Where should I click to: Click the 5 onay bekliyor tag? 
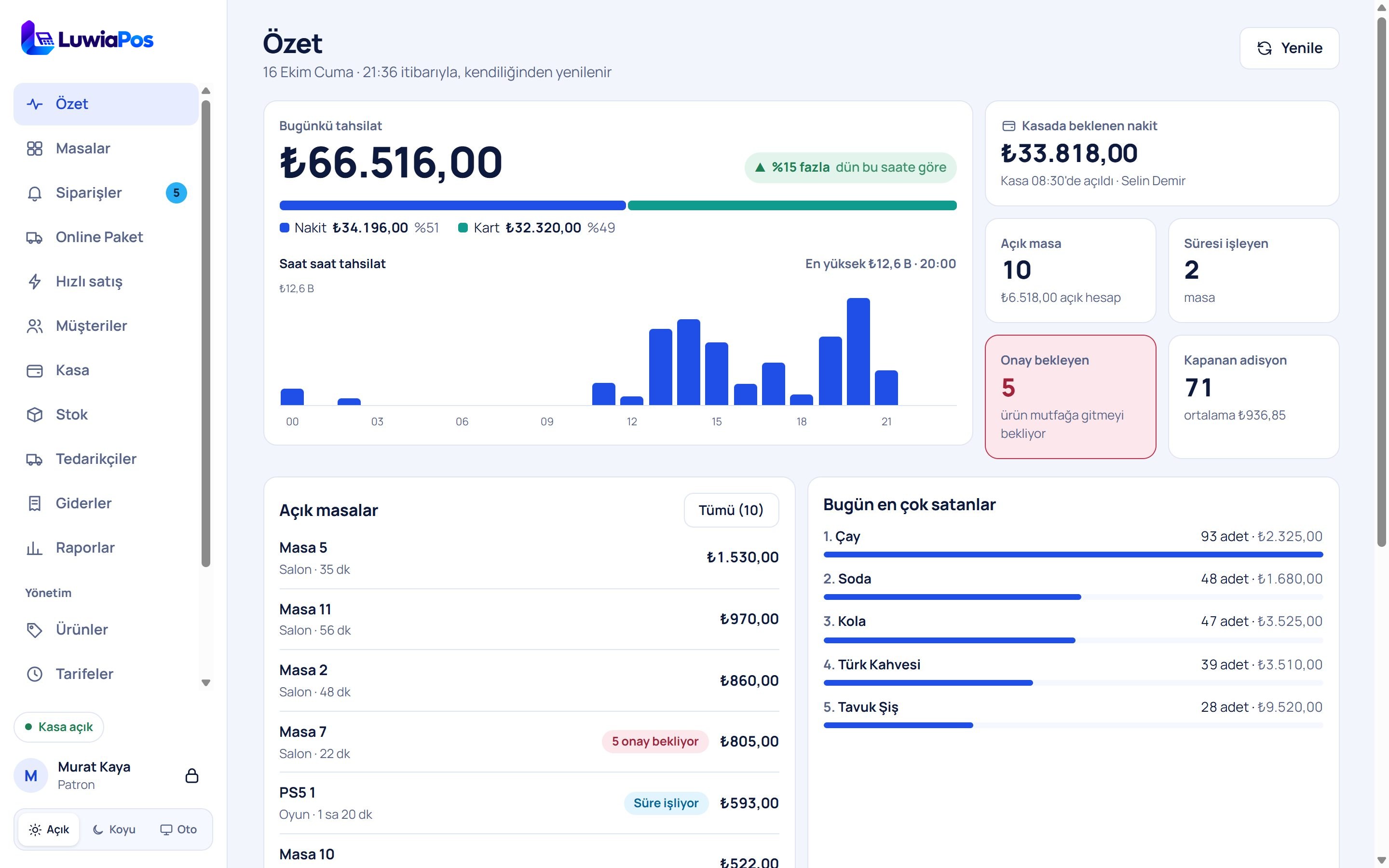coord(655,742)
